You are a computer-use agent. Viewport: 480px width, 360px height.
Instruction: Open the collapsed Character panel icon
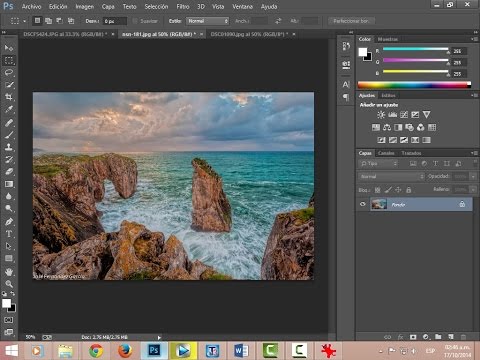(346, 84)
